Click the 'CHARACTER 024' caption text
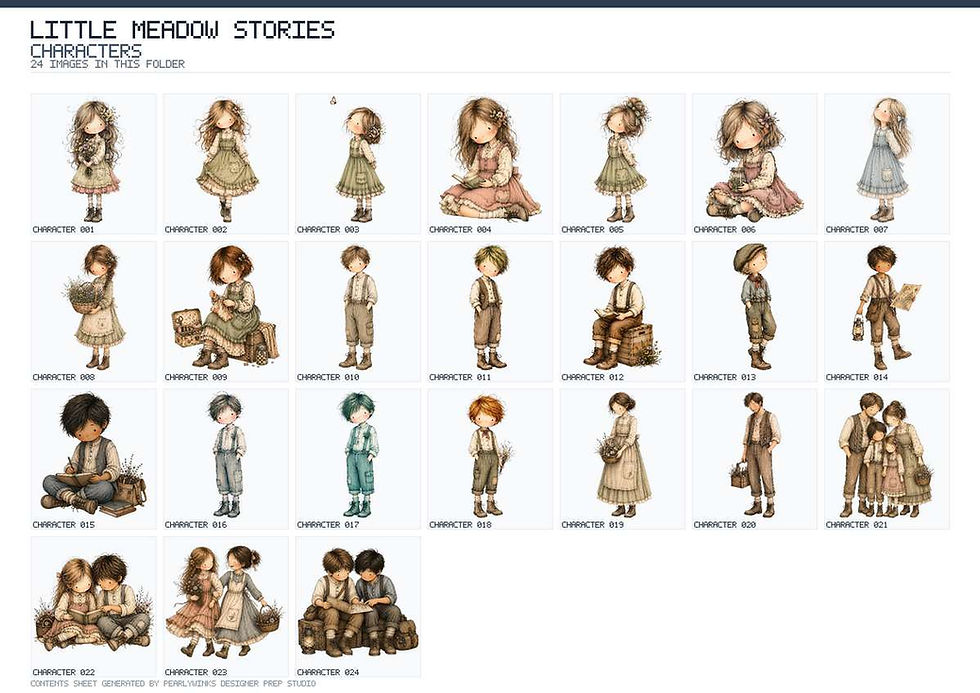Viewport: 980px width, 693px height. [328, 672]
